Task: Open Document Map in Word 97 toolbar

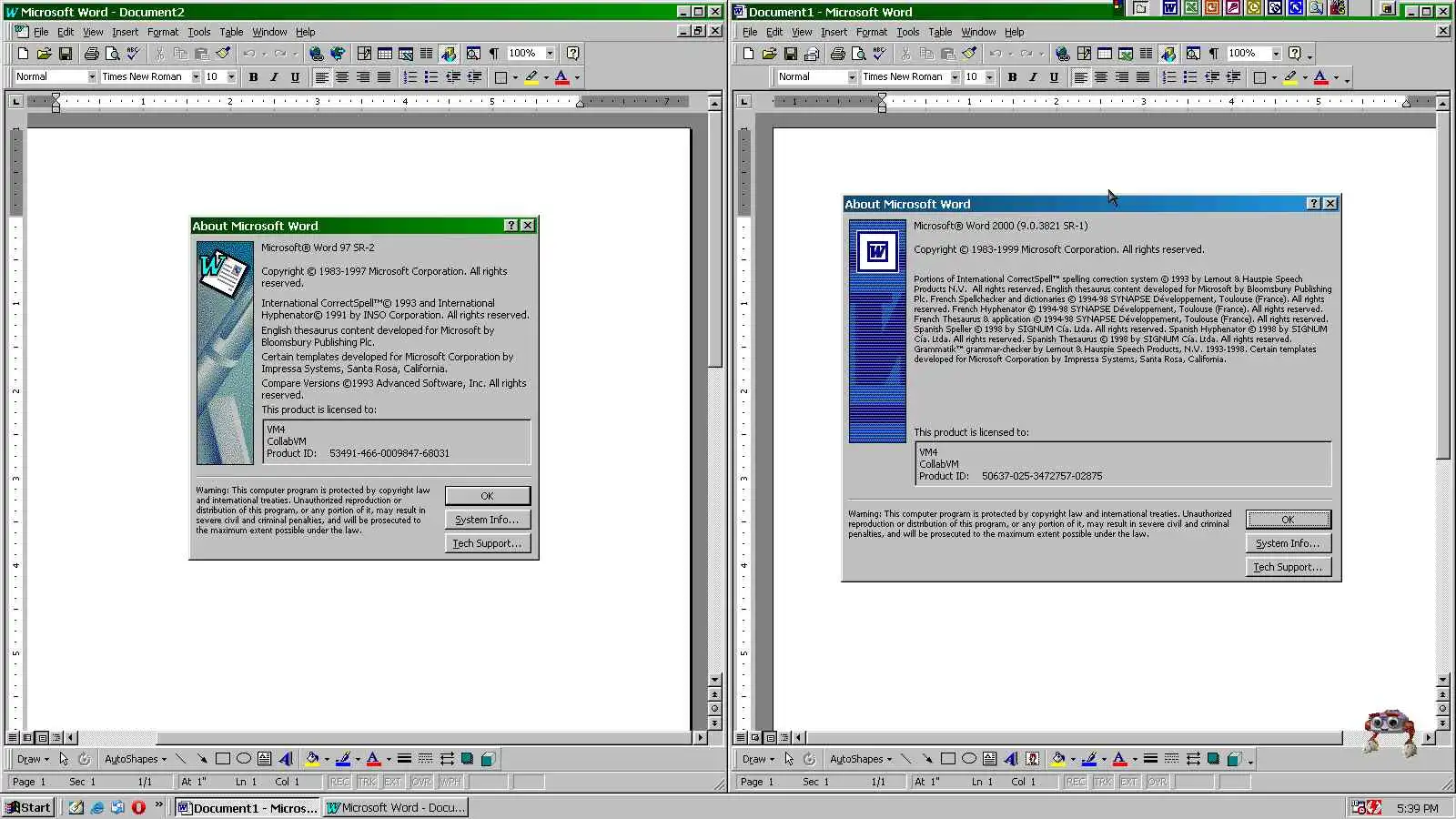Action: (x=473, y=54)
